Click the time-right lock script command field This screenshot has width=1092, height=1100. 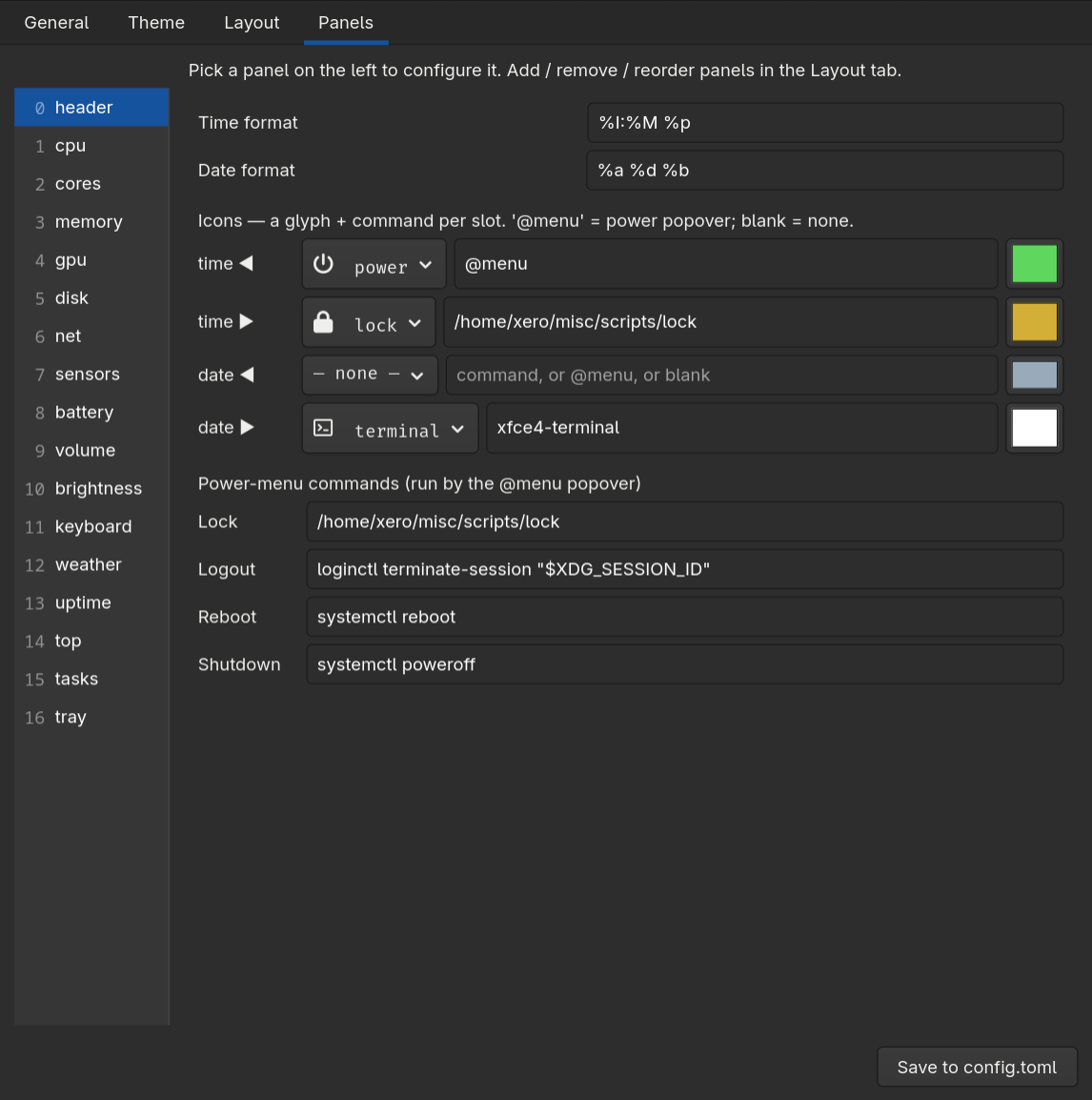(x=720, y=322)
